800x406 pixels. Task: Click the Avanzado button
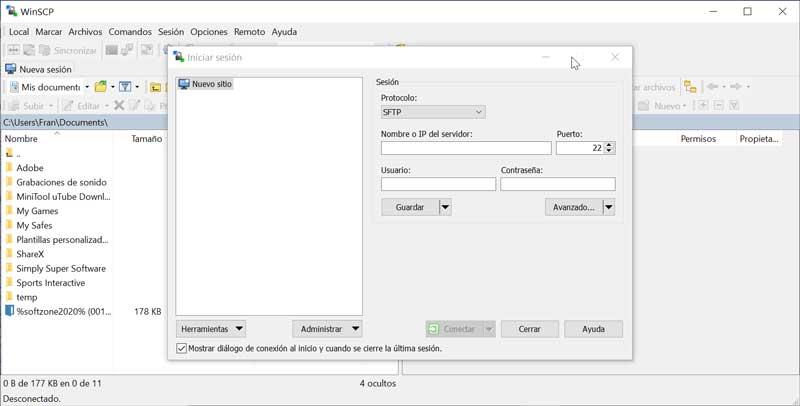(x=573, y=208)
